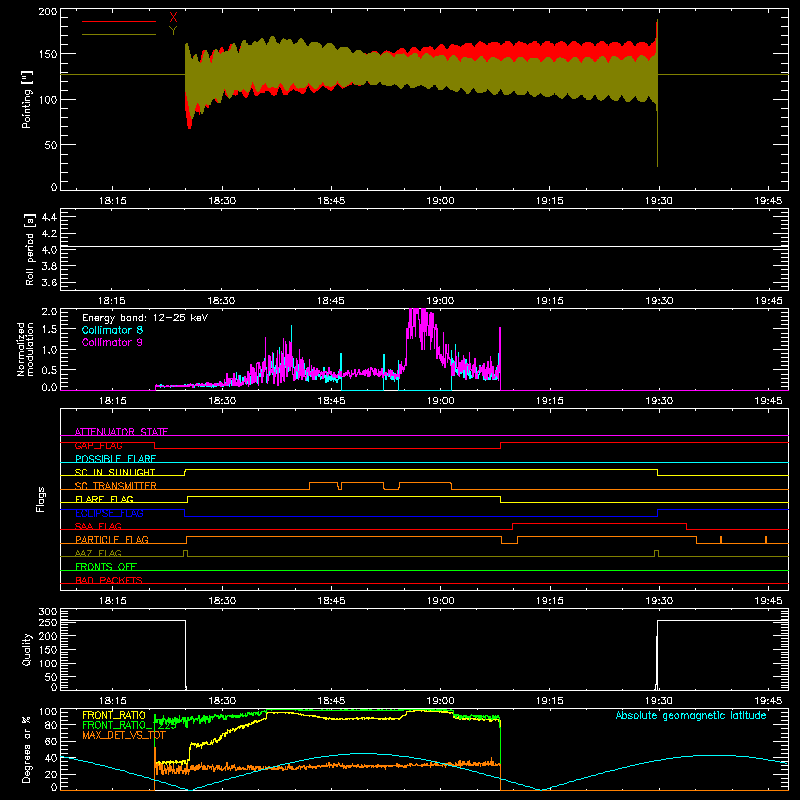Click the Quality axis title
This screenshot has width=800, height=800.
[27, 650]
